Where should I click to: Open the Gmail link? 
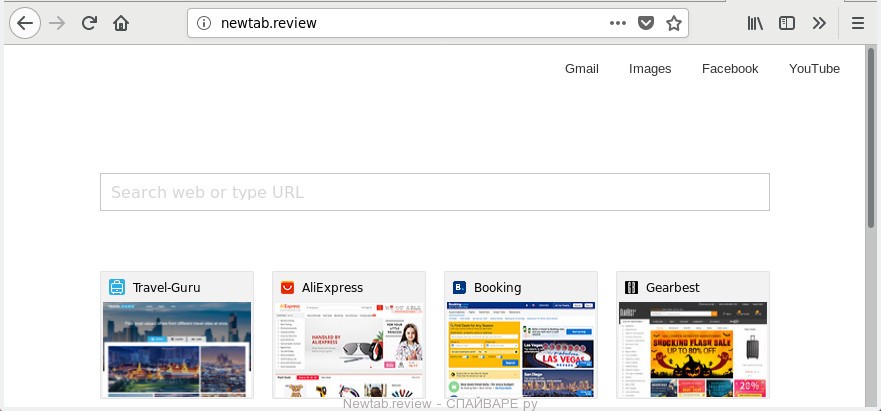tap(582, 69)
